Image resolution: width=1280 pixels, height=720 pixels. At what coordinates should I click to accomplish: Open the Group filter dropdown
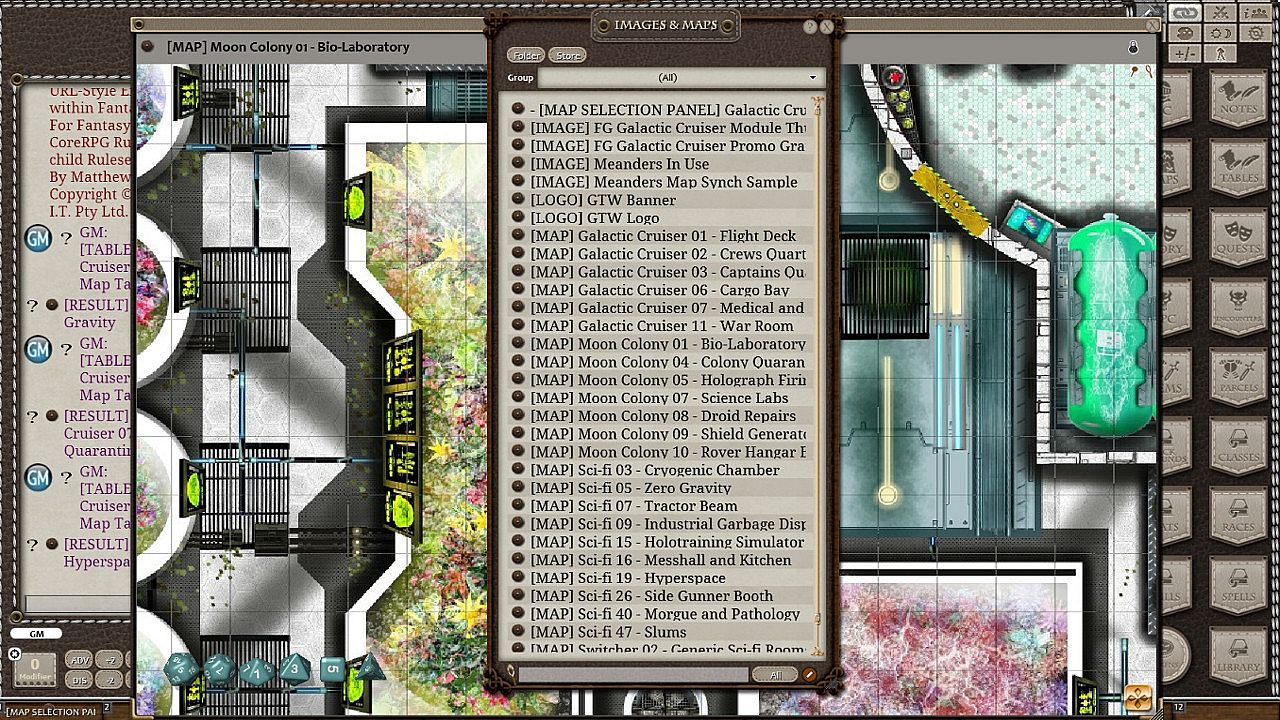(x=680, y=78)
